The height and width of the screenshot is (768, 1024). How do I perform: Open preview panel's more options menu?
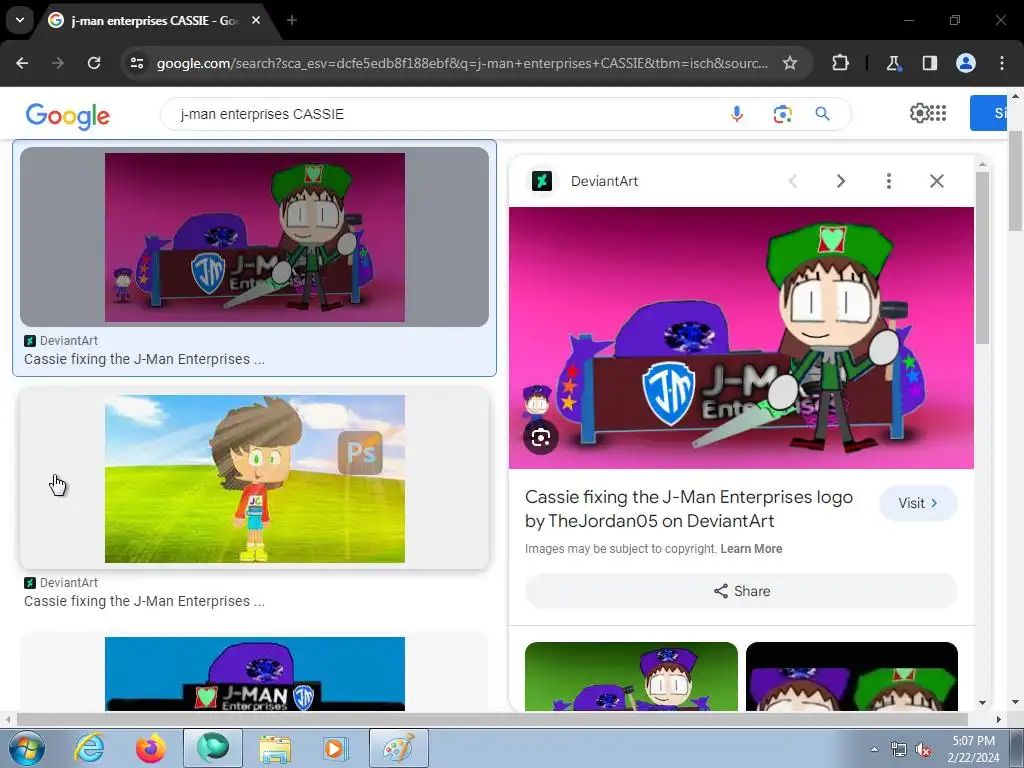[889, 181]
